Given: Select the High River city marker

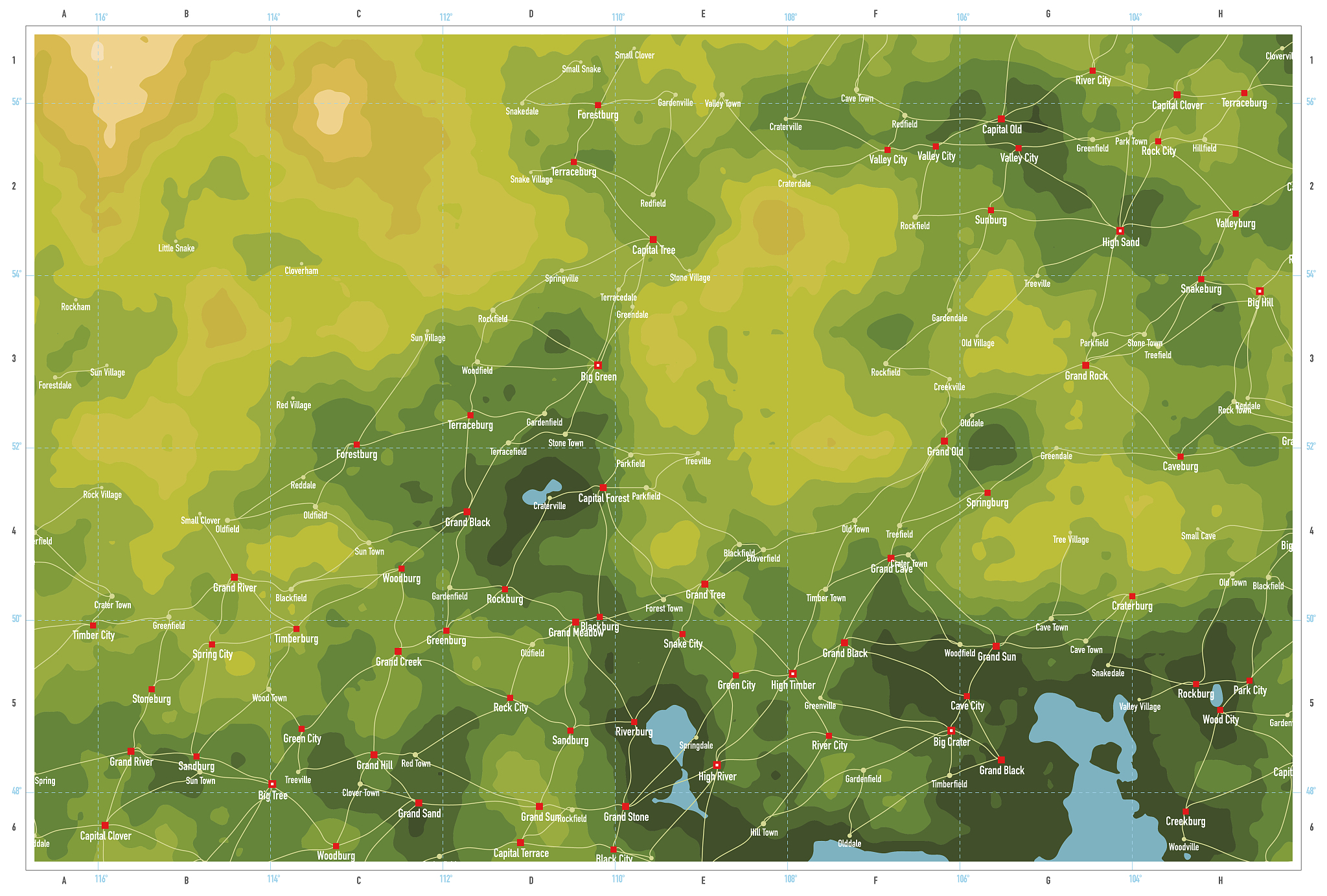Looking at the screenshot, I should 717,766.
